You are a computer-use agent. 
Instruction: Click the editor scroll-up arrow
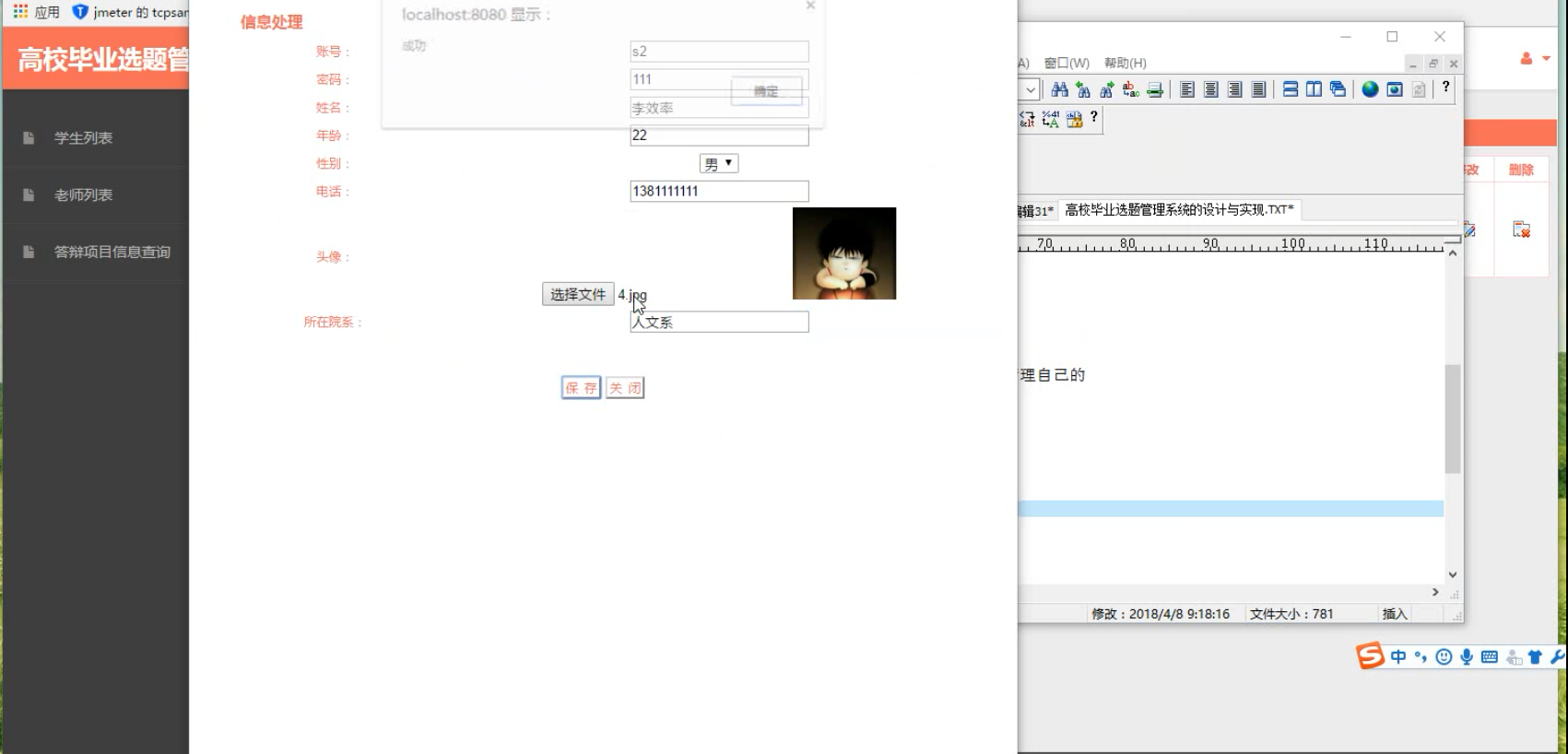click(x=1453, y=253)
